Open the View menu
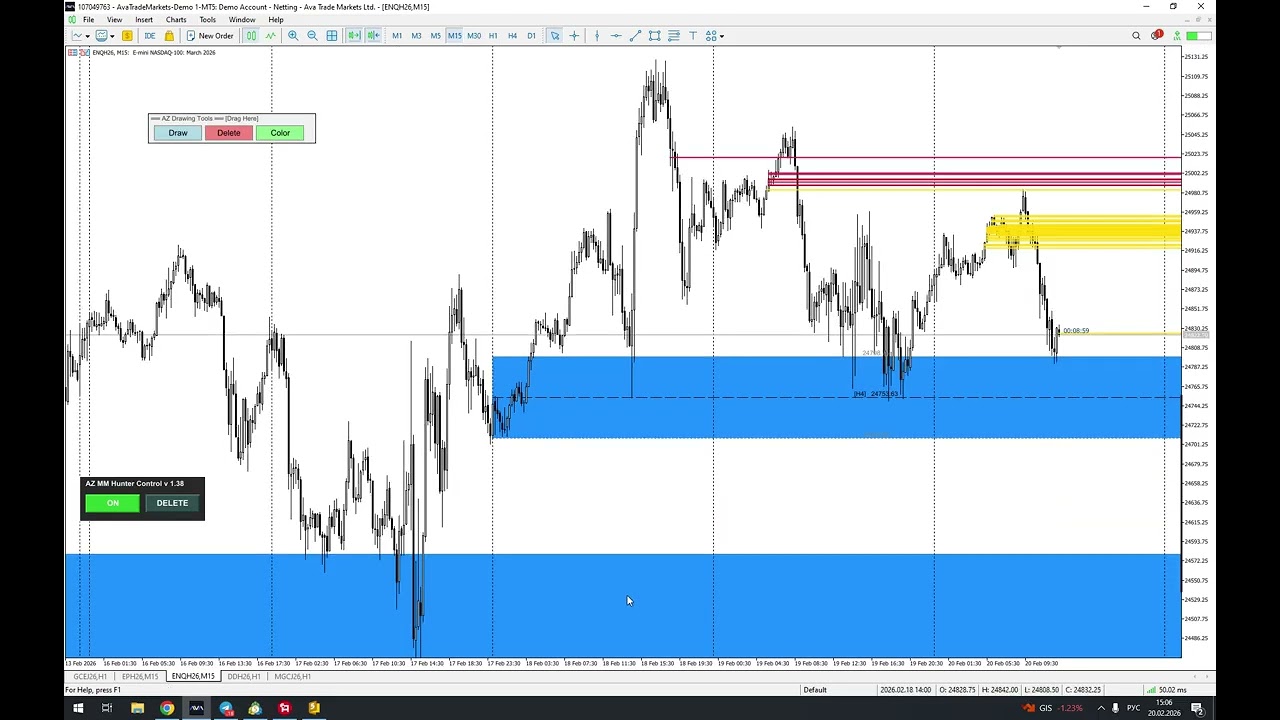 point(115,19)
